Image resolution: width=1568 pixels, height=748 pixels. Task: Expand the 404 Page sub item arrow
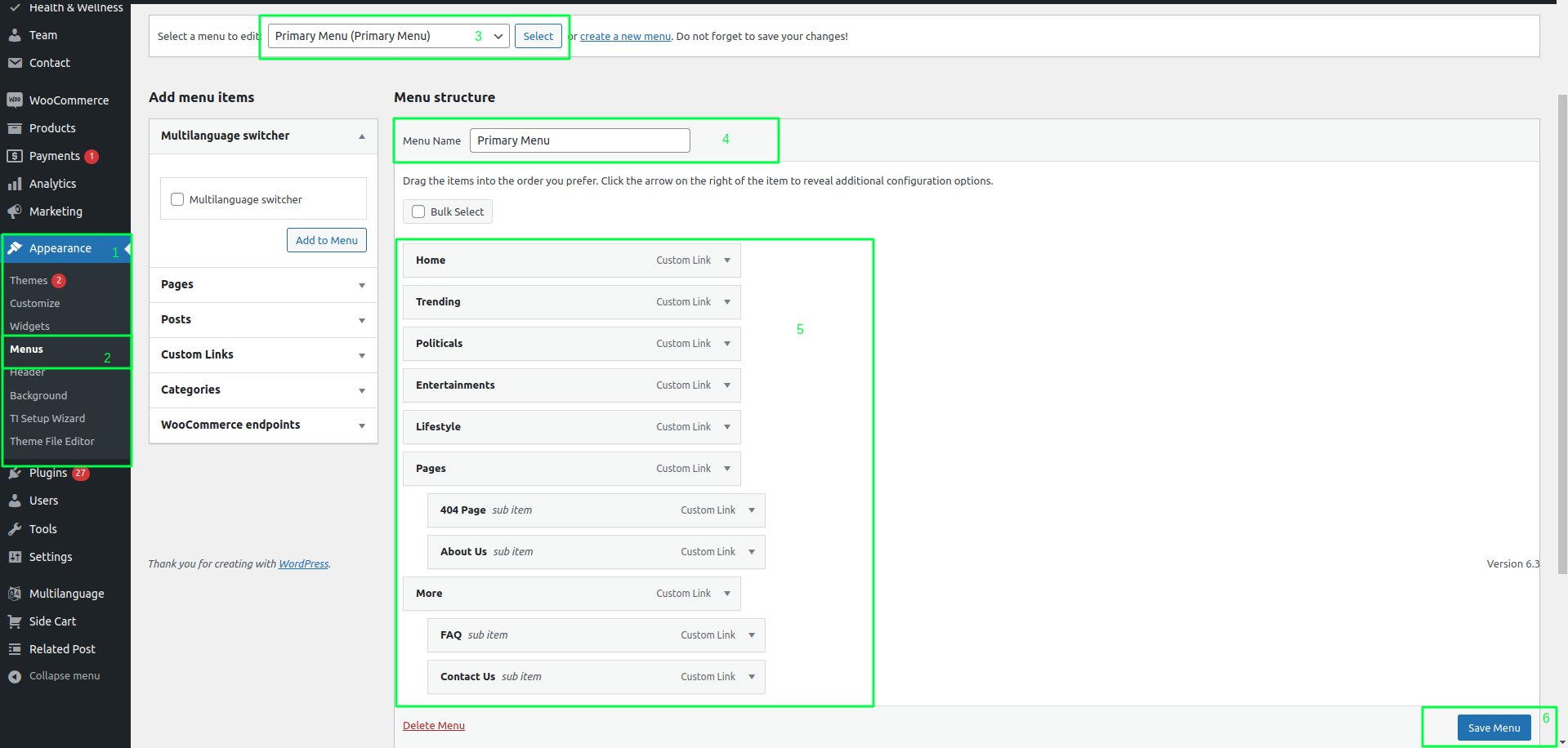click(752, 510)
